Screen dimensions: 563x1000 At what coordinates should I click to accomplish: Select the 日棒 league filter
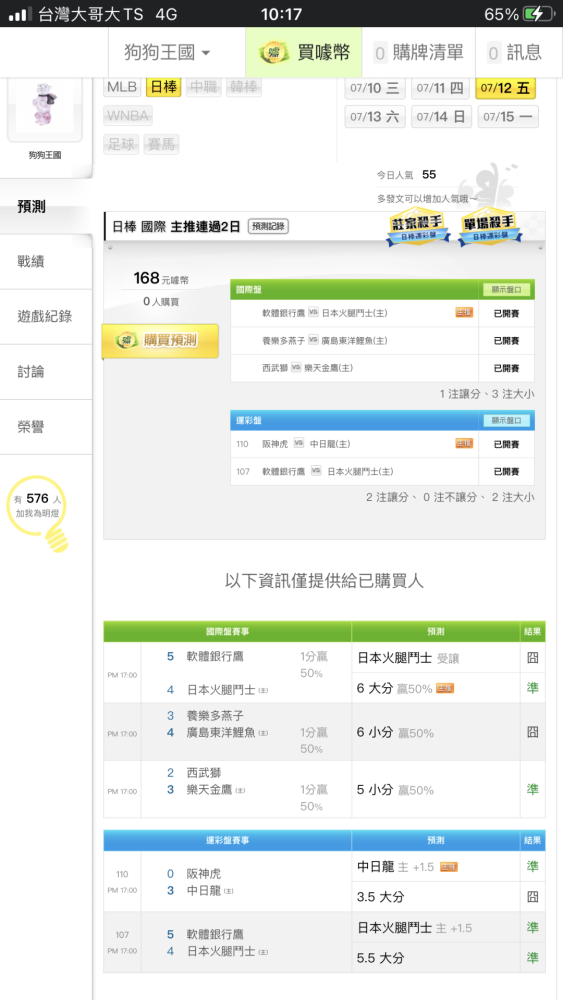(164, 87)
